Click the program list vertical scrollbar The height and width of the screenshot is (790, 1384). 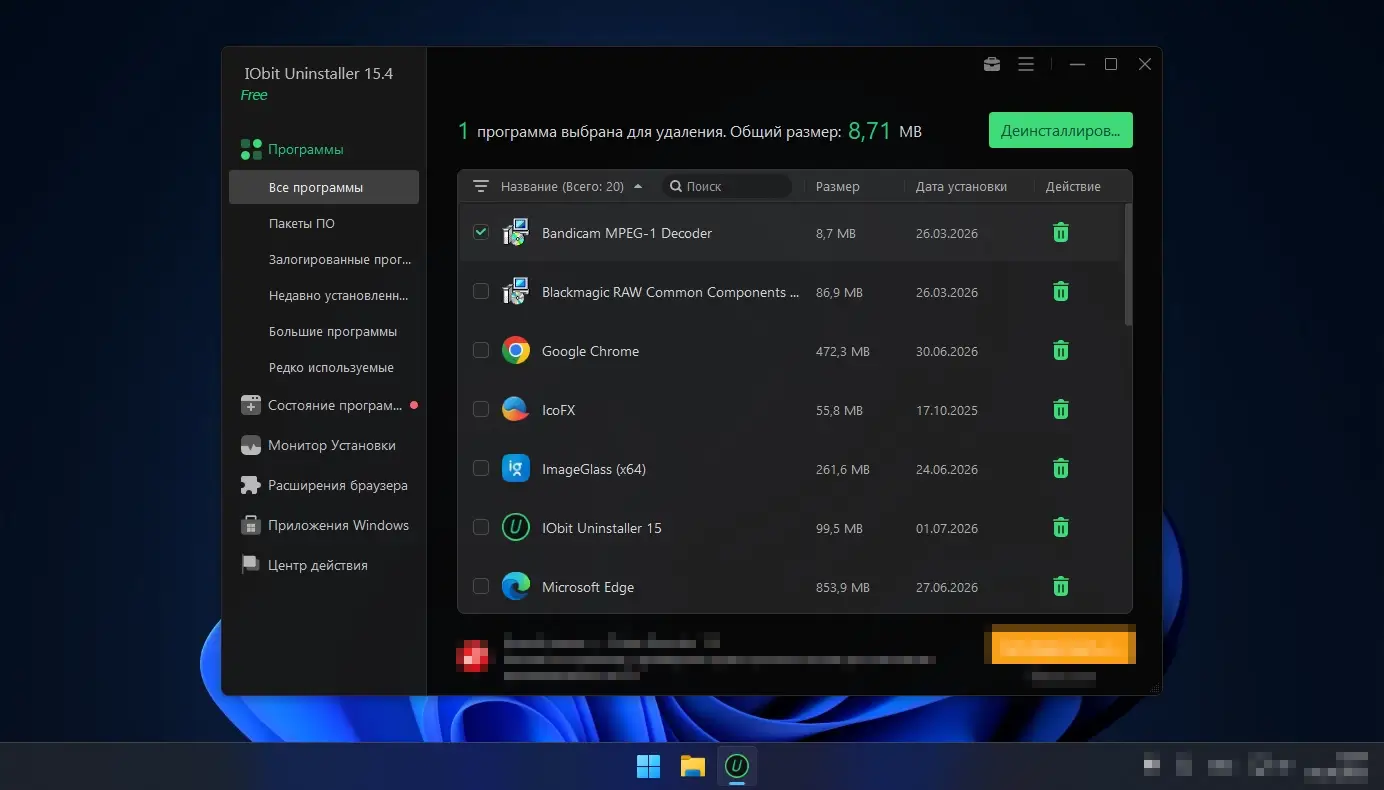pyautogui.click(x=1129, y=264)
